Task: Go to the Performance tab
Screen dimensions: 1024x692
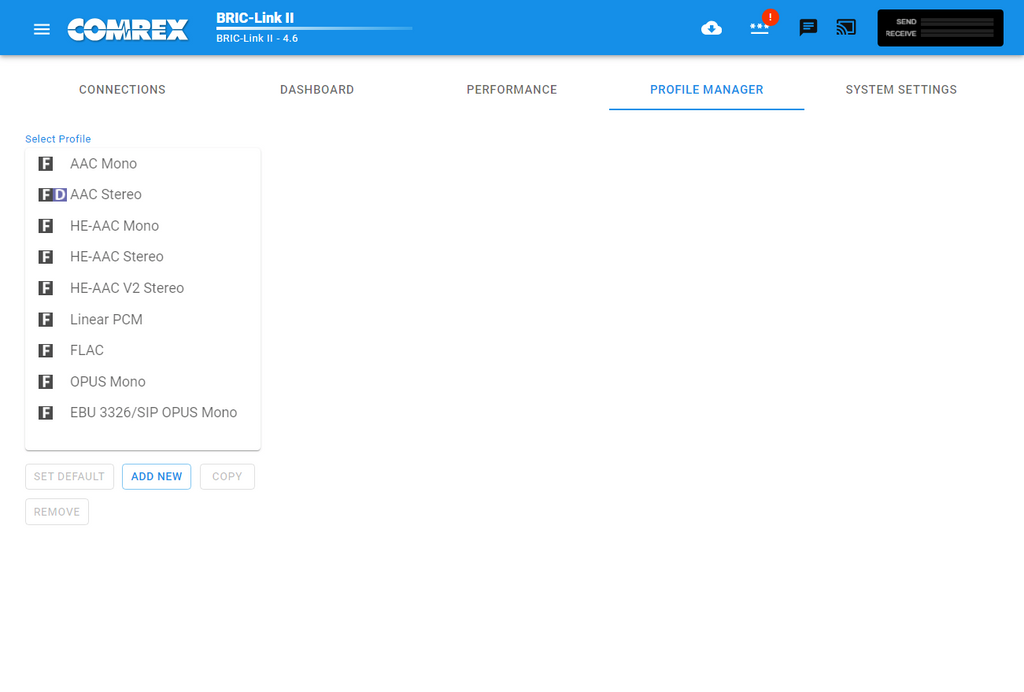Action: tap(511, 90)
